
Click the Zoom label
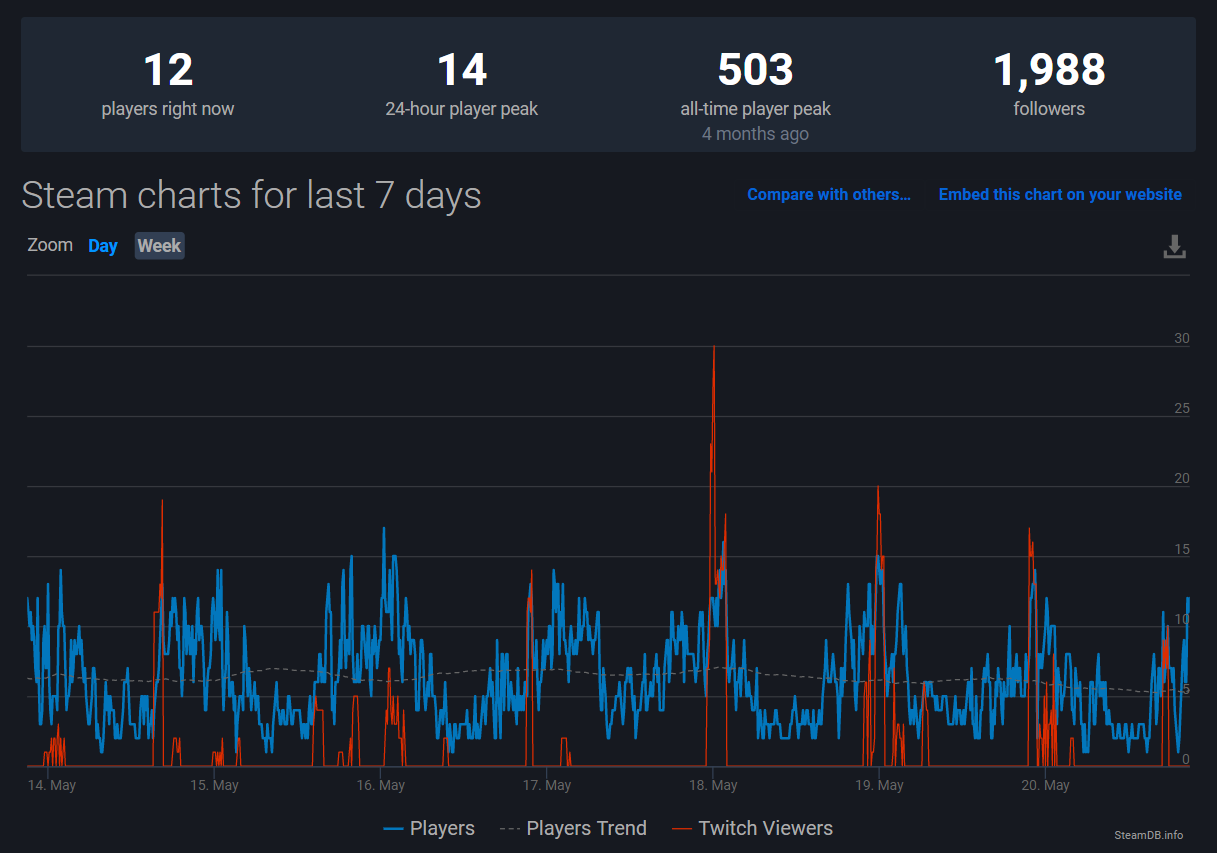pyautogui.click(x=50, y=245)
